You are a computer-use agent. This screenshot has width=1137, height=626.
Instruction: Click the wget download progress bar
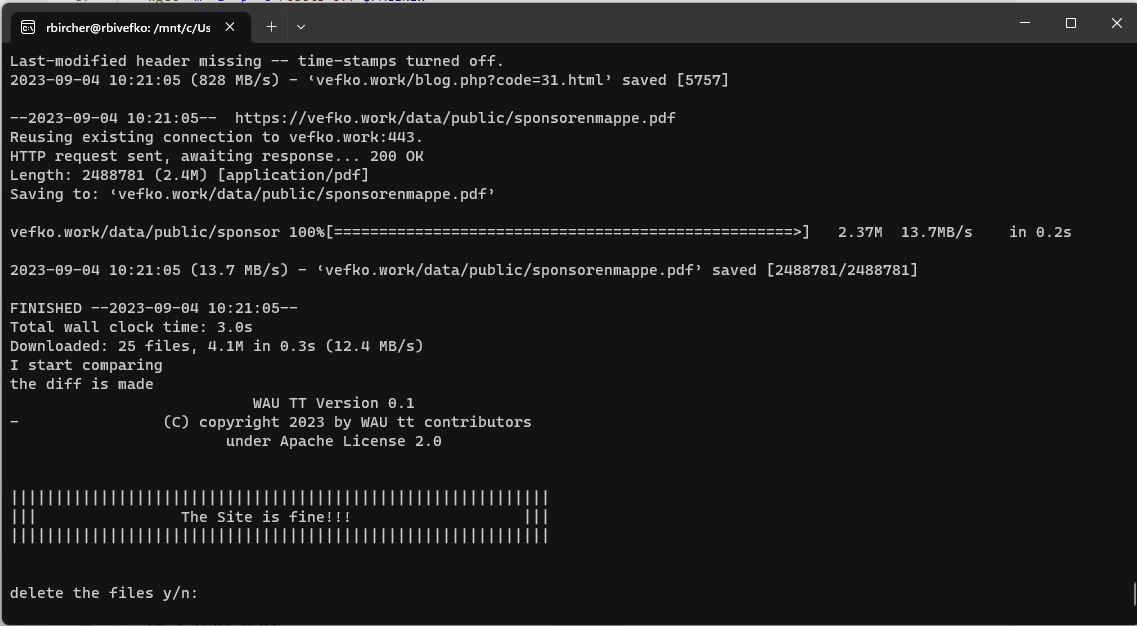tap(567, 232)
